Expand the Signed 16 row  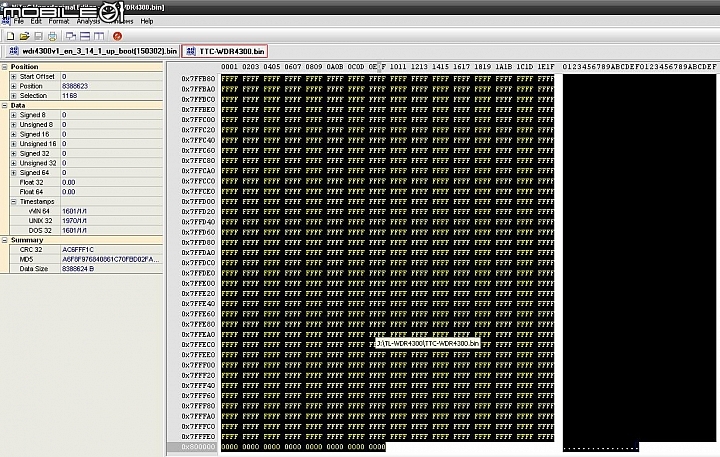point(14,134)
